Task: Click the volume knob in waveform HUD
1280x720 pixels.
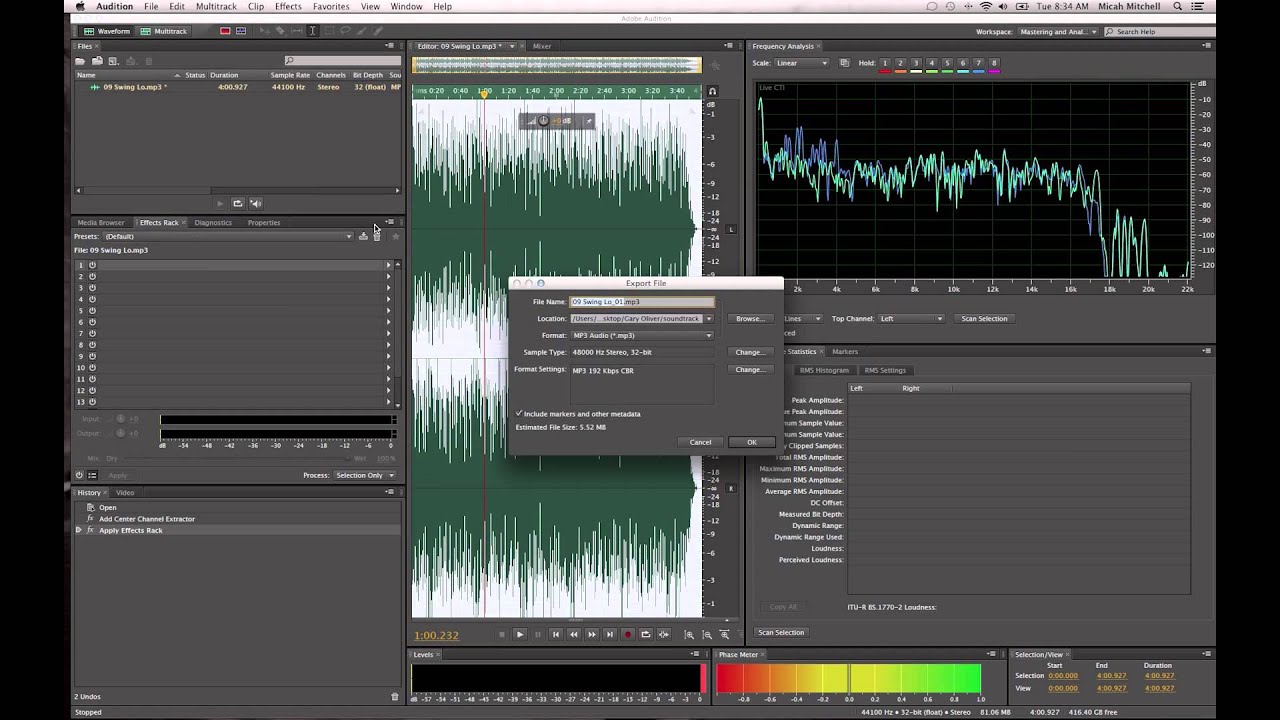Action: coord(543,121)
